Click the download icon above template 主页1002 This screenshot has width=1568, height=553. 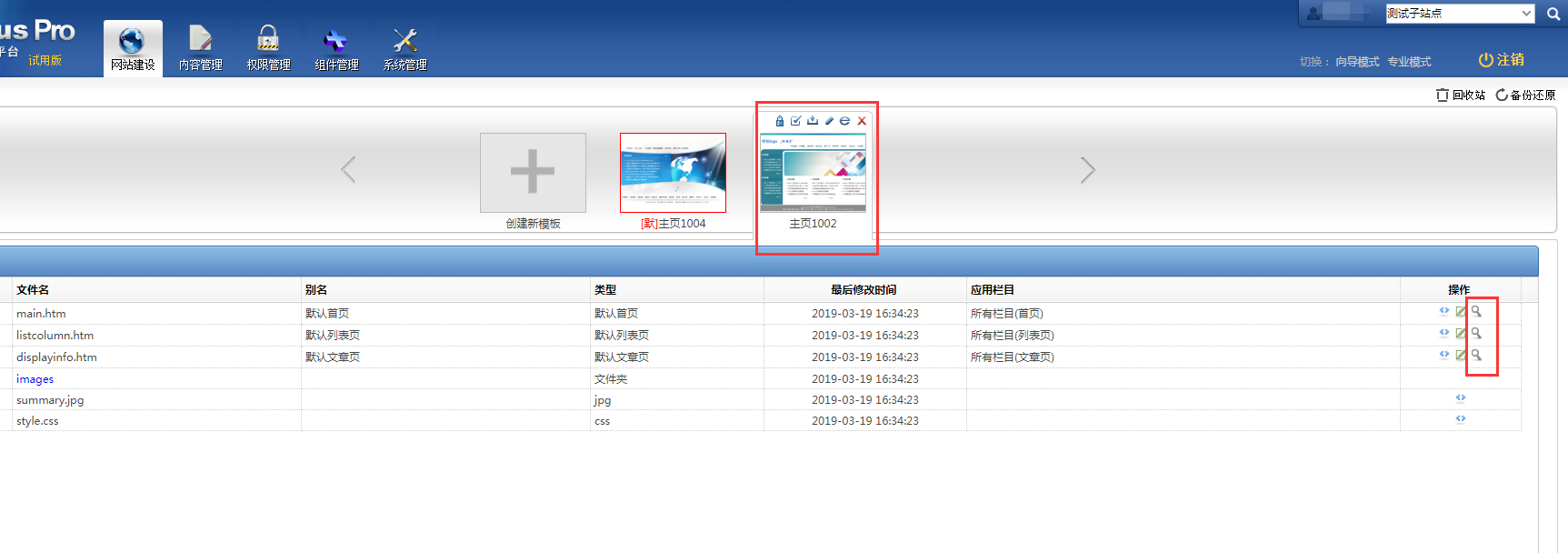(x=813, y=121)
